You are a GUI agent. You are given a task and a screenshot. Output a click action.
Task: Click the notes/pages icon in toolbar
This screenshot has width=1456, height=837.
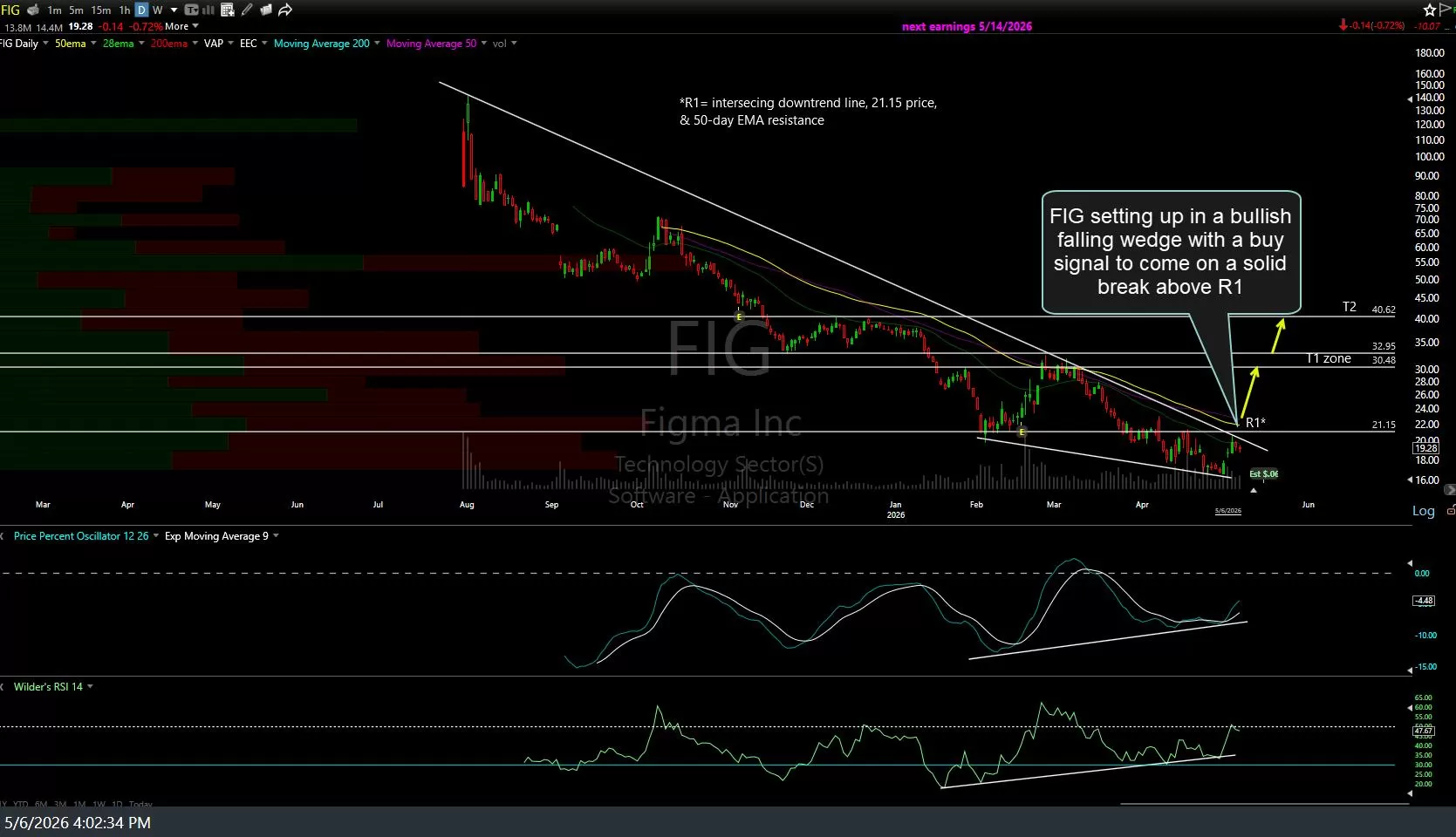pyautogui.click(x=265, y=10)
